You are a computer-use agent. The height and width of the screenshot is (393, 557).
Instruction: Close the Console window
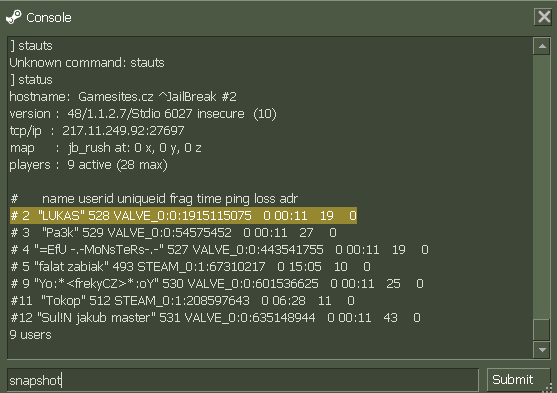(544, 17)
